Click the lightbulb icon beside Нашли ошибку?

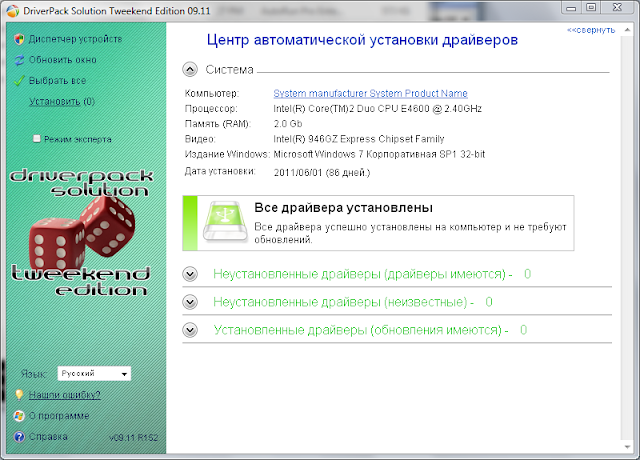point(19,395)
